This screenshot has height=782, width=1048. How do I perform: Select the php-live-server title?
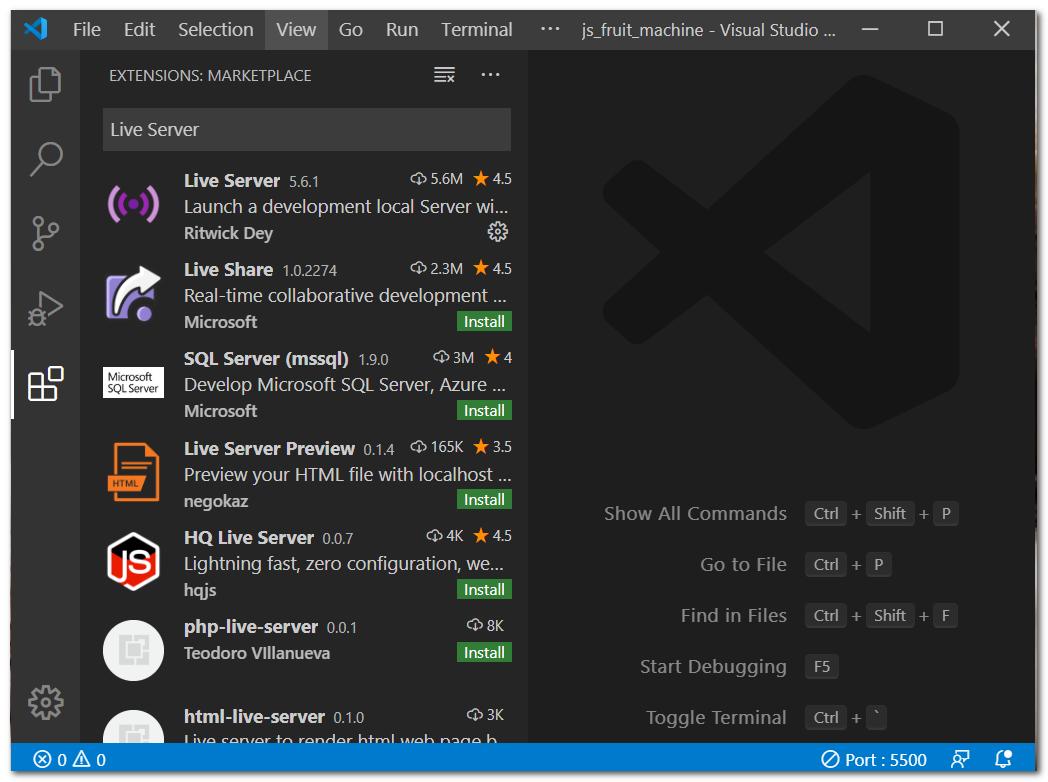[x=251, y=627]
